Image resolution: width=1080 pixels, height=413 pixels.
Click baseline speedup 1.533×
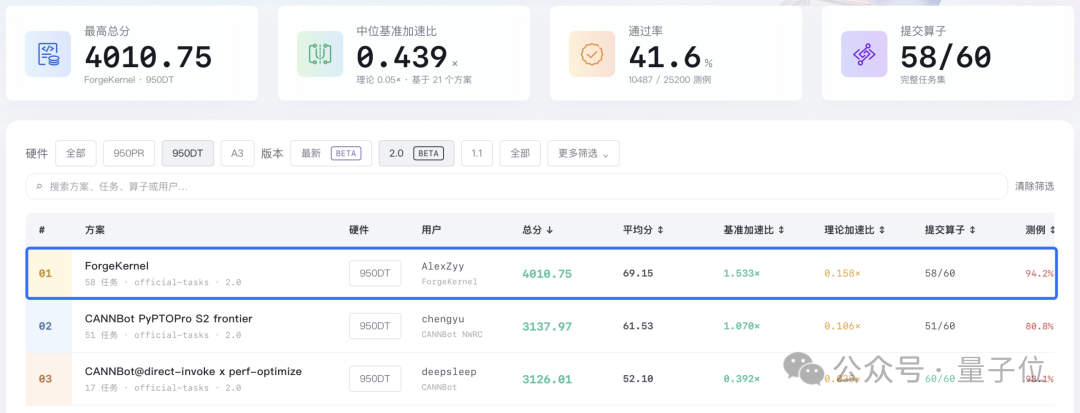[x=741, y=273]
